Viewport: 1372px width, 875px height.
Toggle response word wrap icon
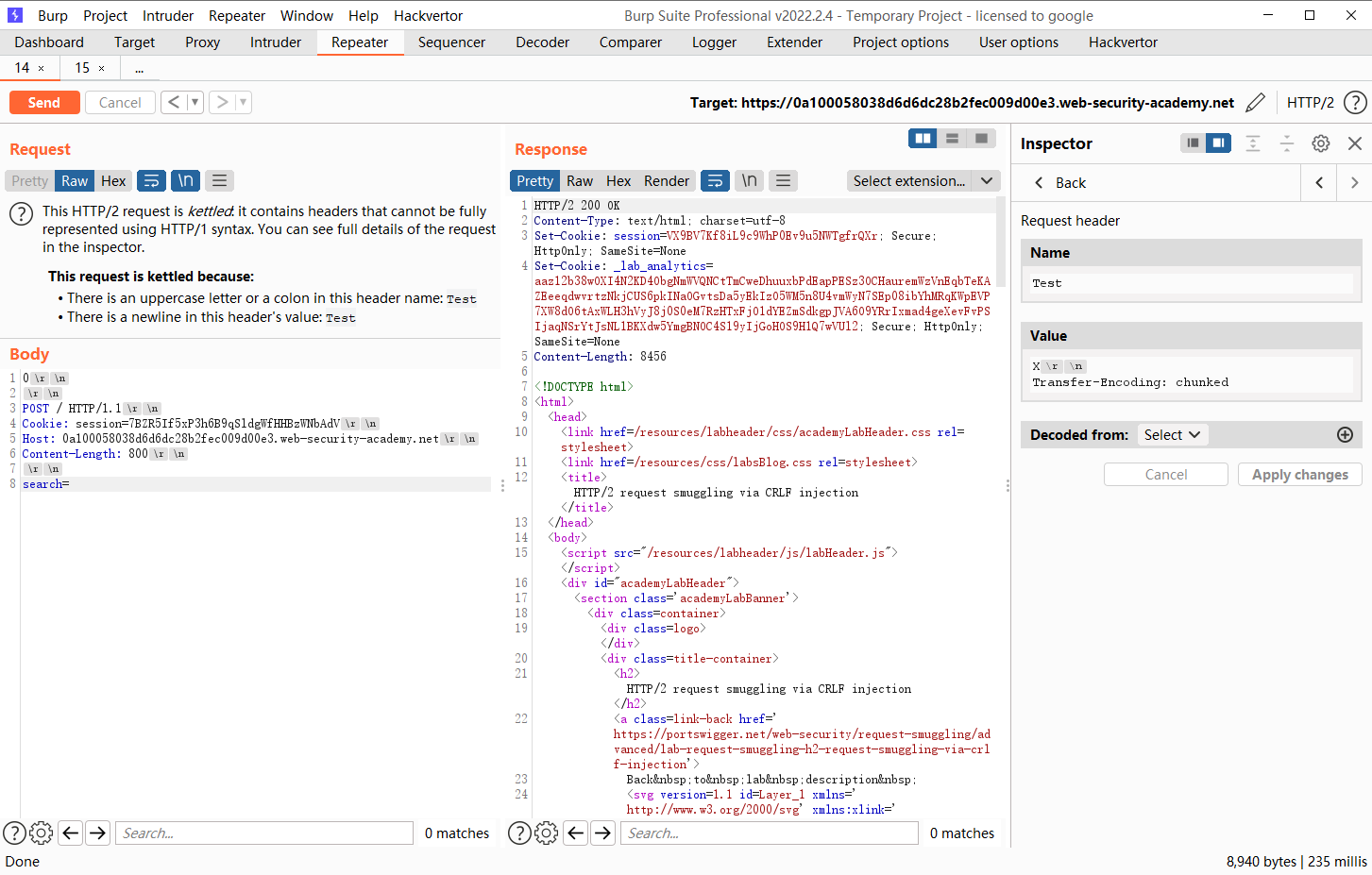click(716, 181)
